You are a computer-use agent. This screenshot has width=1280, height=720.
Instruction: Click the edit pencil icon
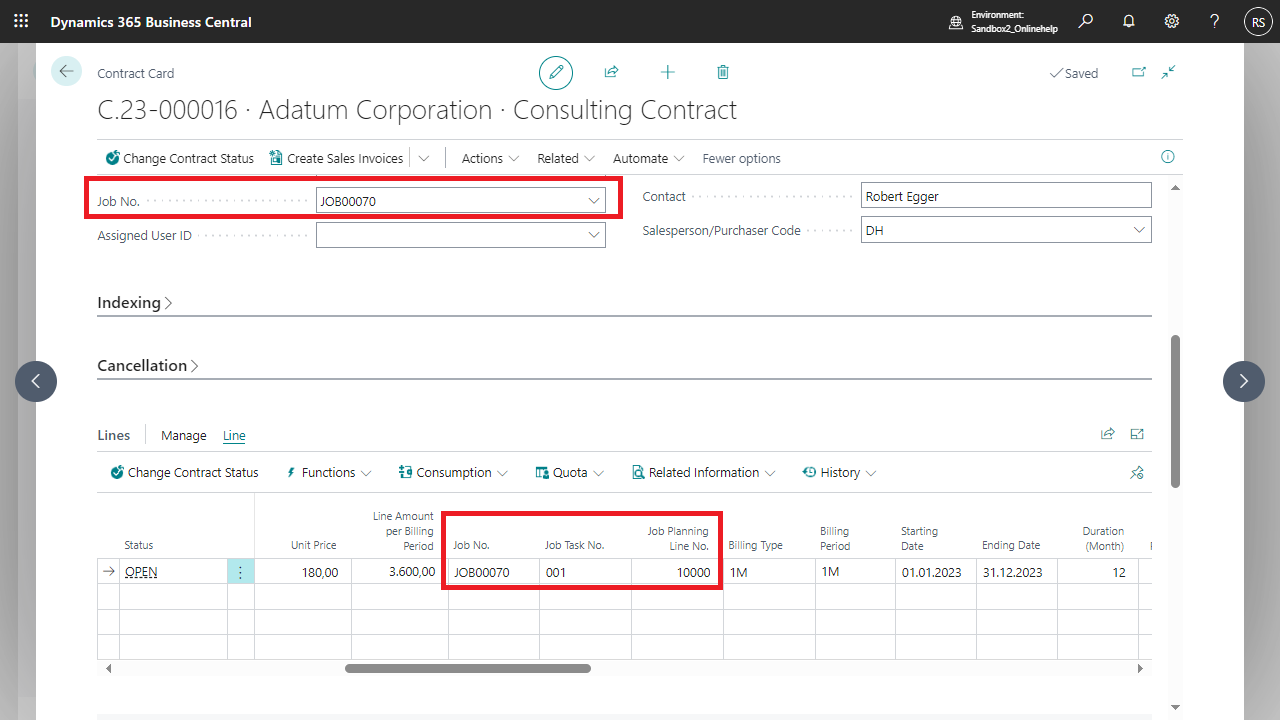[556, 73]
